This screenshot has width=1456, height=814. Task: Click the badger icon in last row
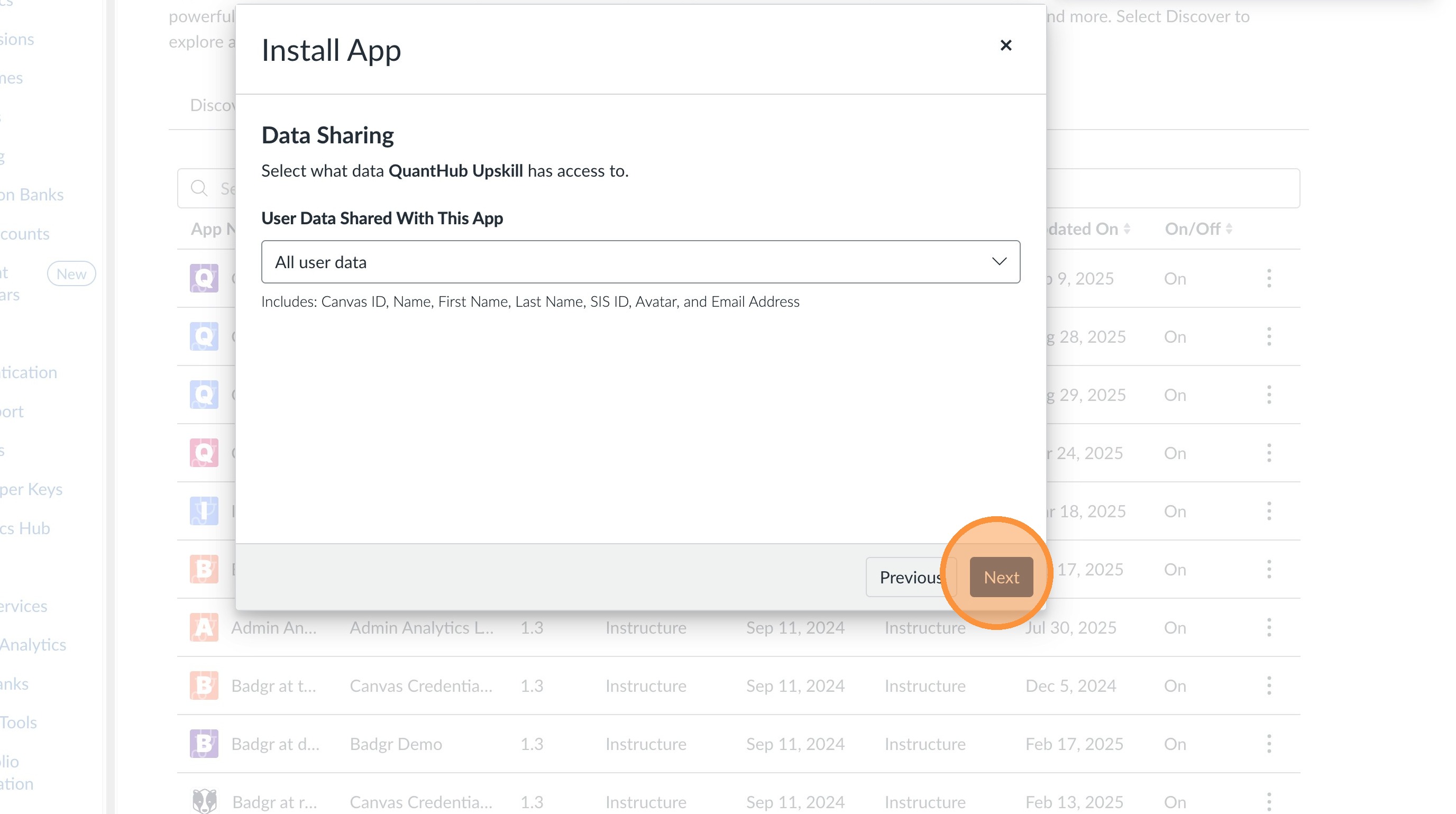pos(204,801)
